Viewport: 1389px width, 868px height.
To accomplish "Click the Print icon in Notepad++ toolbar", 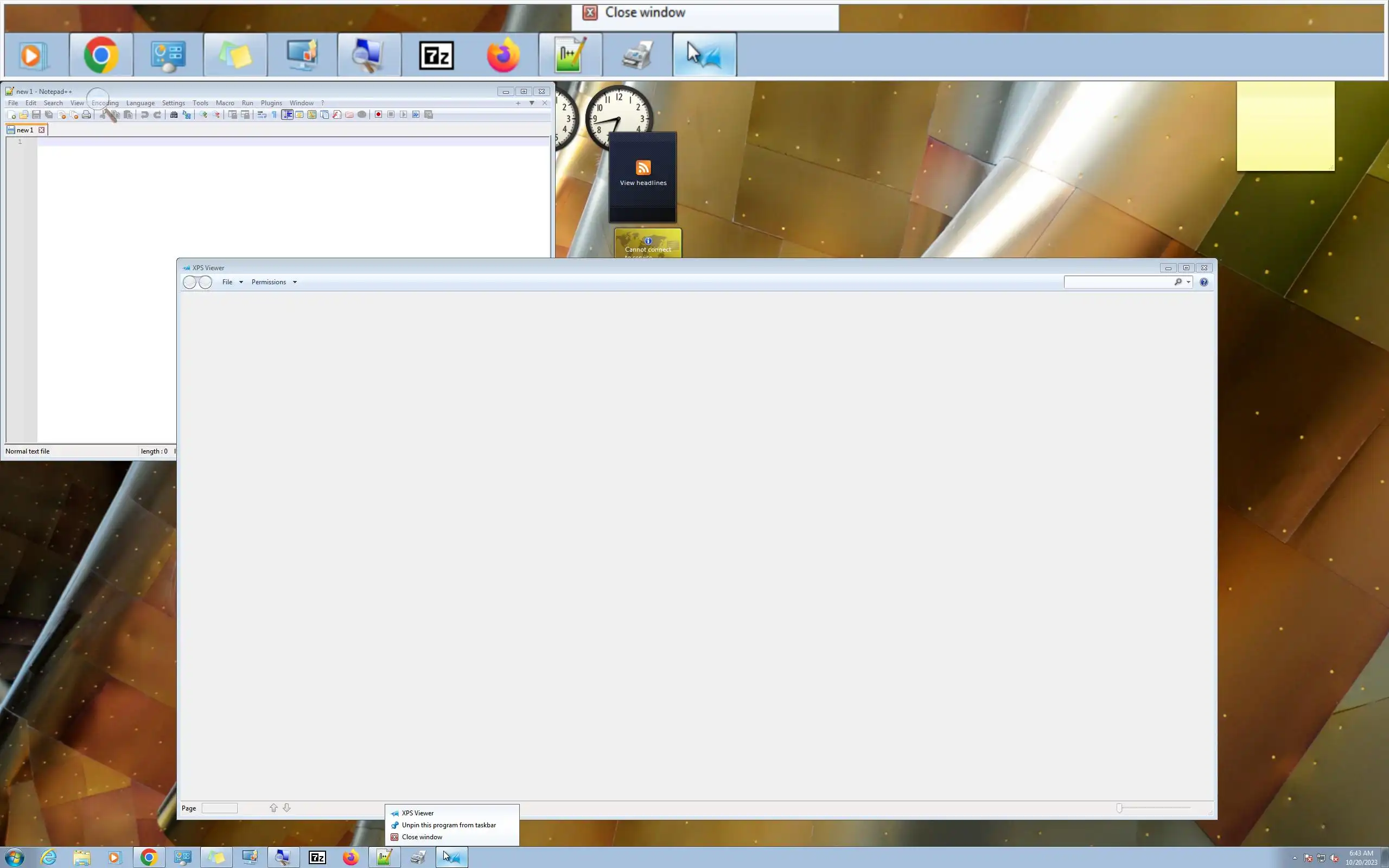I will click(86, 115).
